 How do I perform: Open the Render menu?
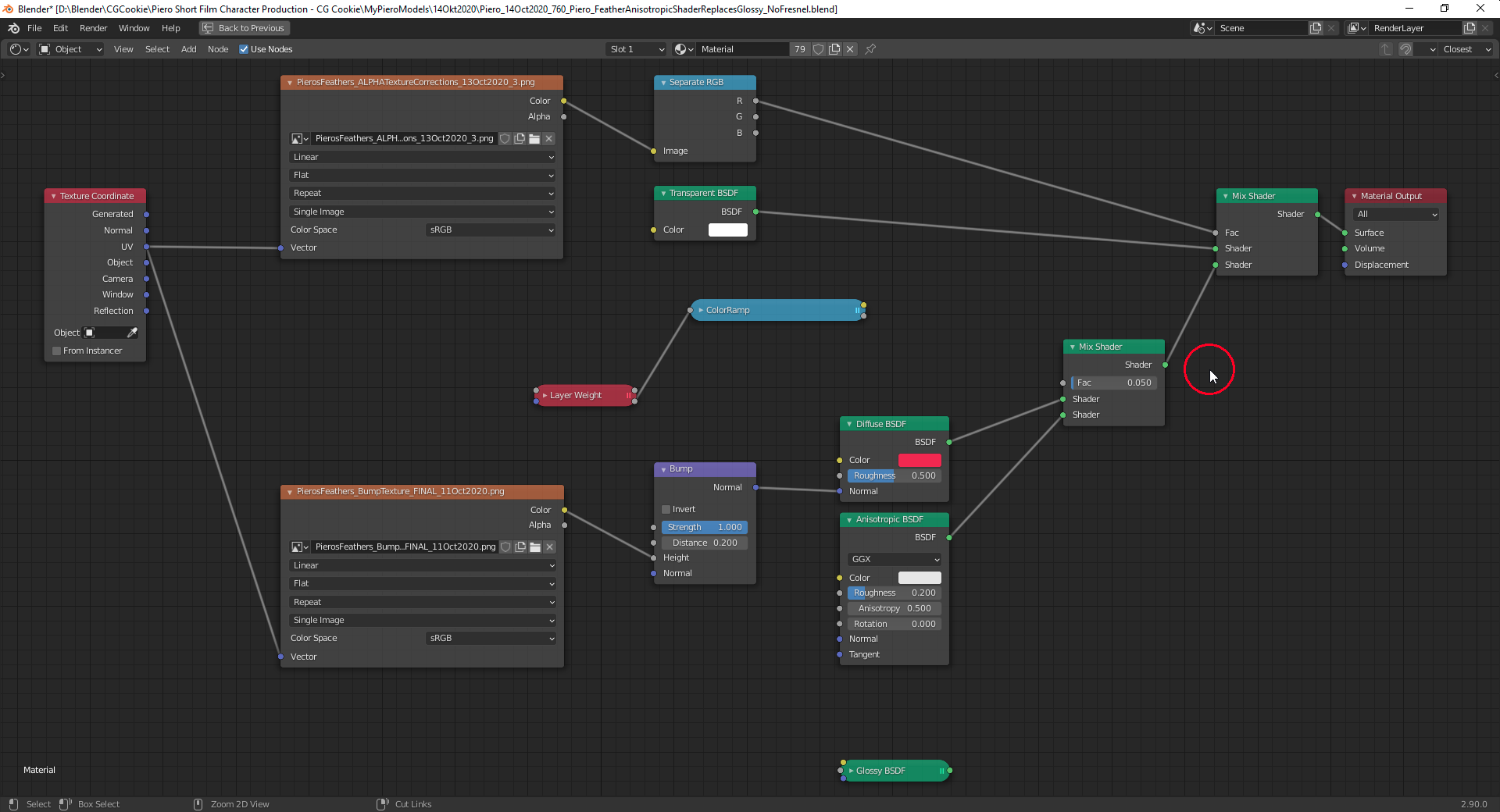coord(93,28)
